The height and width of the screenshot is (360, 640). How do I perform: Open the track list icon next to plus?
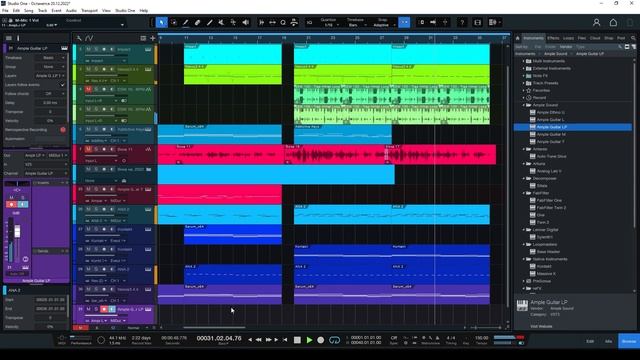tap(143, 38)
